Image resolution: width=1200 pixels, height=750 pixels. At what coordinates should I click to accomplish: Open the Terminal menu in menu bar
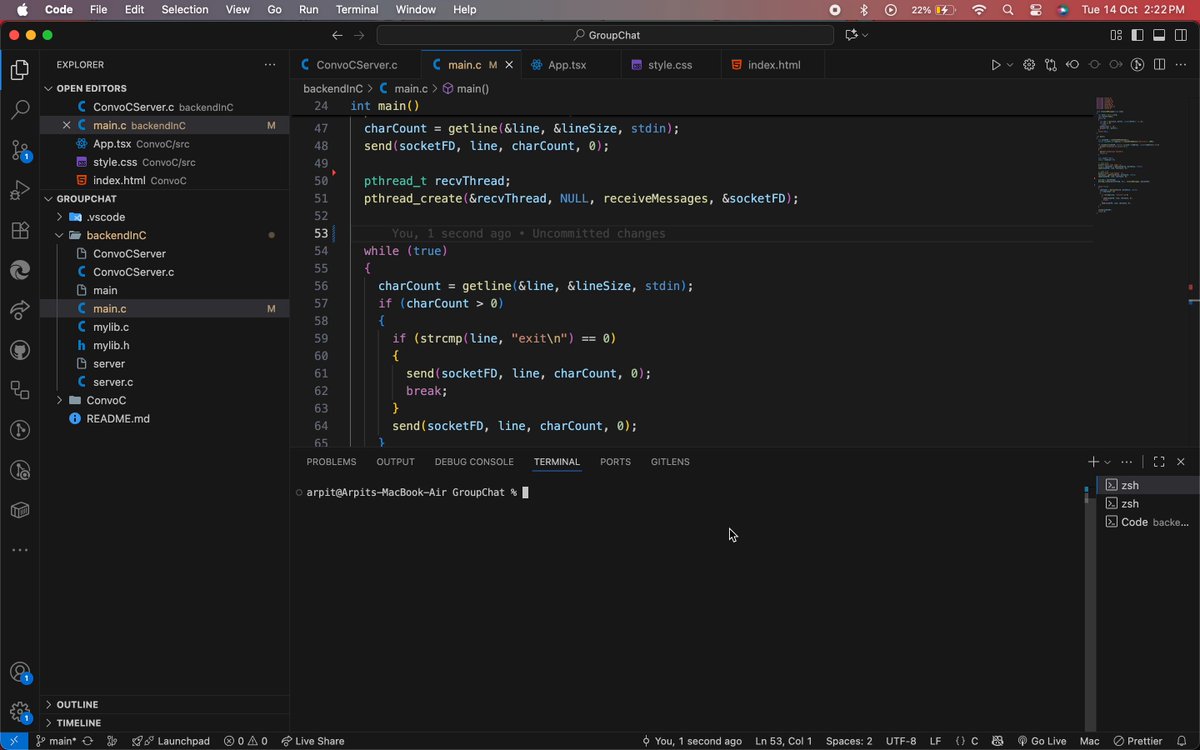357,9
